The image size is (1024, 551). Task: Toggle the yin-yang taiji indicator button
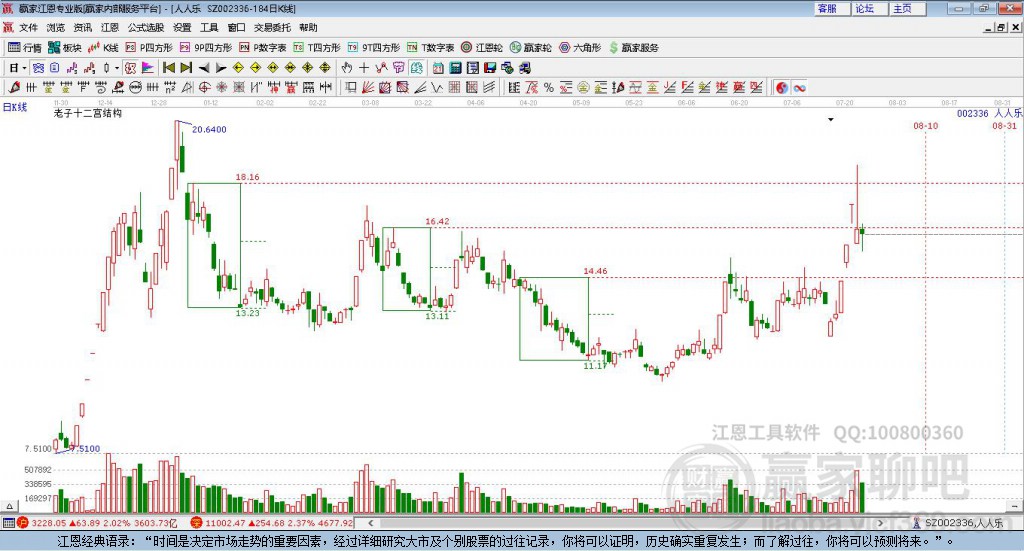pyautogui.click(x=782, y=87)
